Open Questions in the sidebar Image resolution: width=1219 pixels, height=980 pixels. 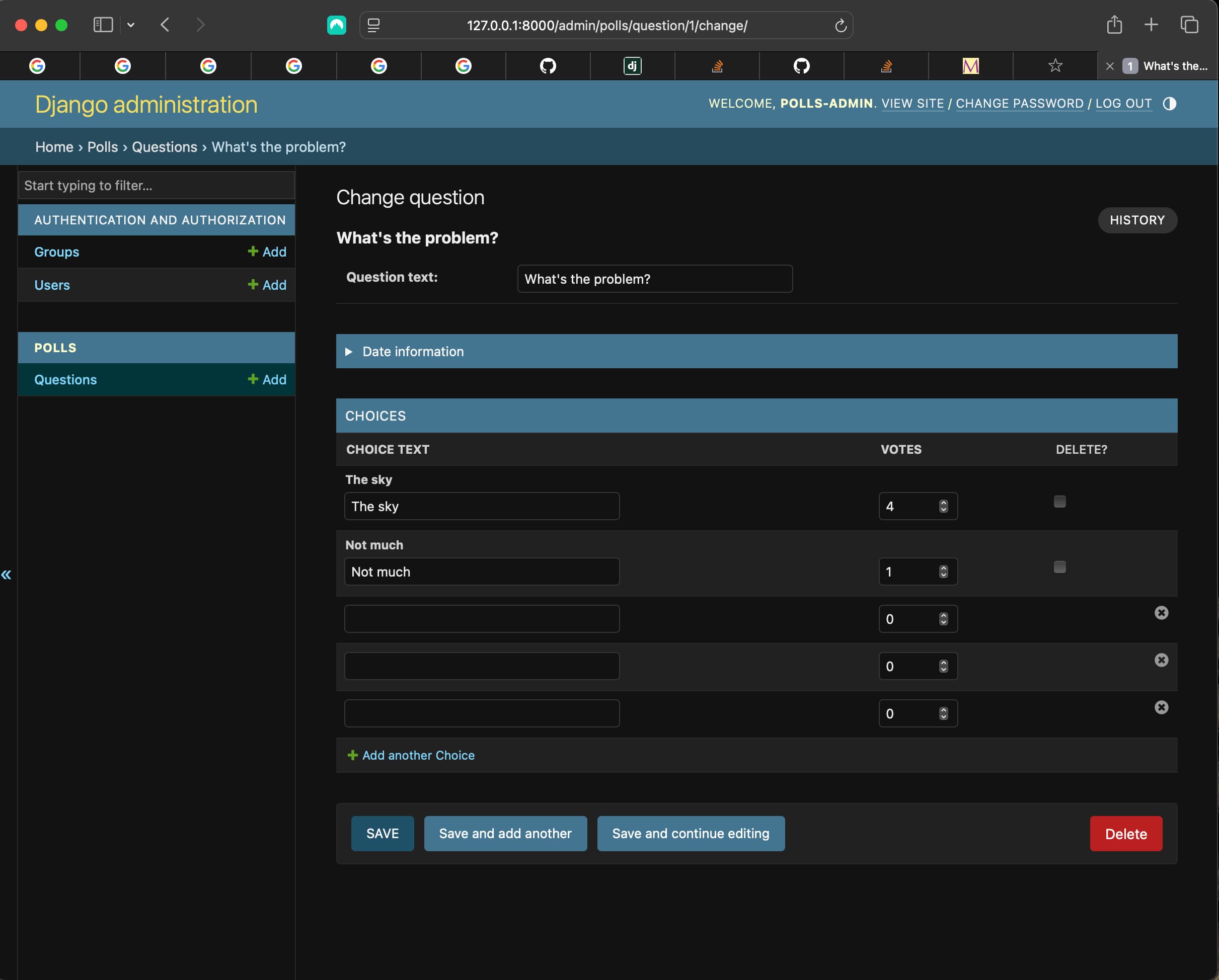65,380
